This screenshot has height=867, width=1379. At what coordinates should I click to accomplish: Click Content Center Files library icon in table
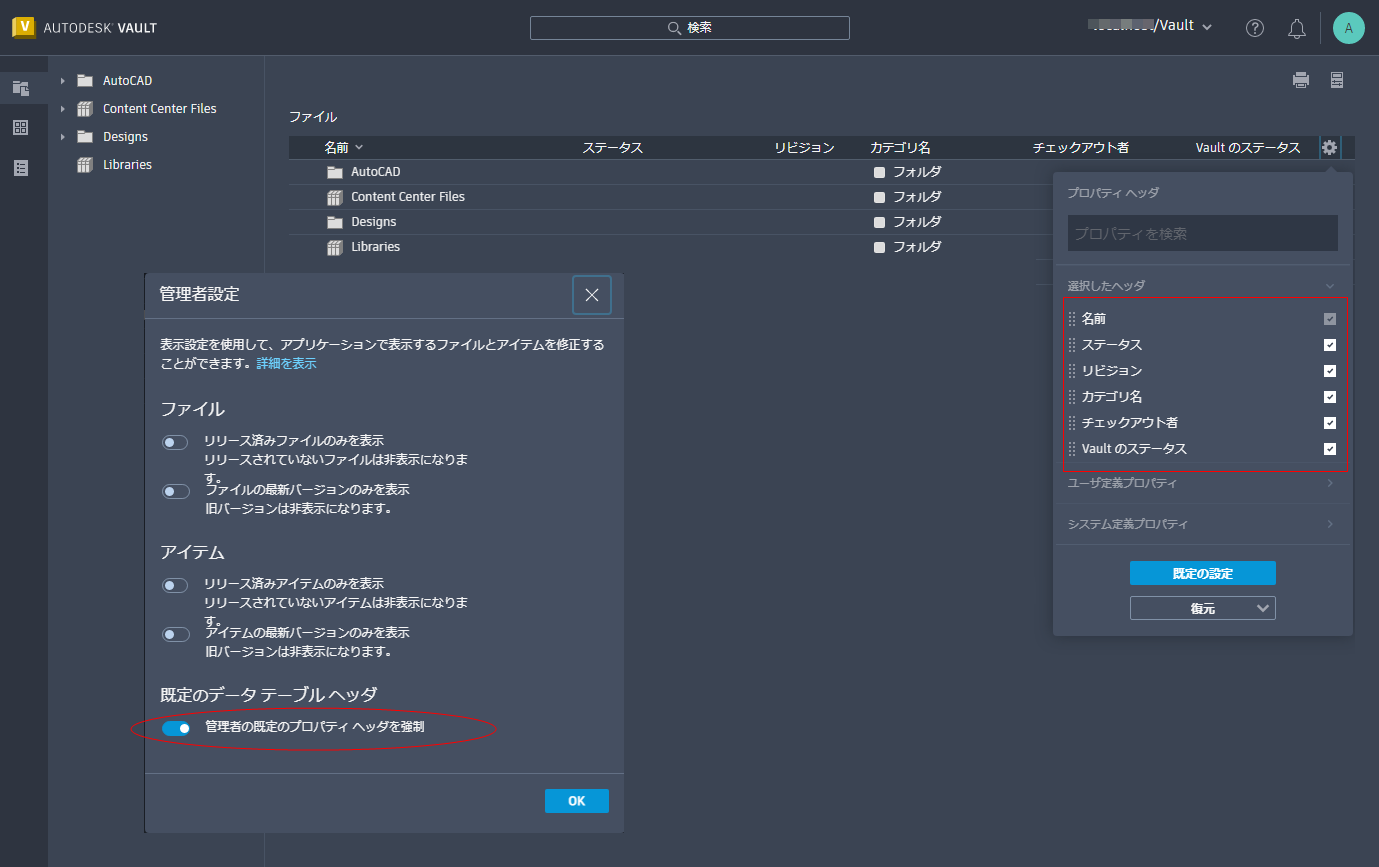335,197
